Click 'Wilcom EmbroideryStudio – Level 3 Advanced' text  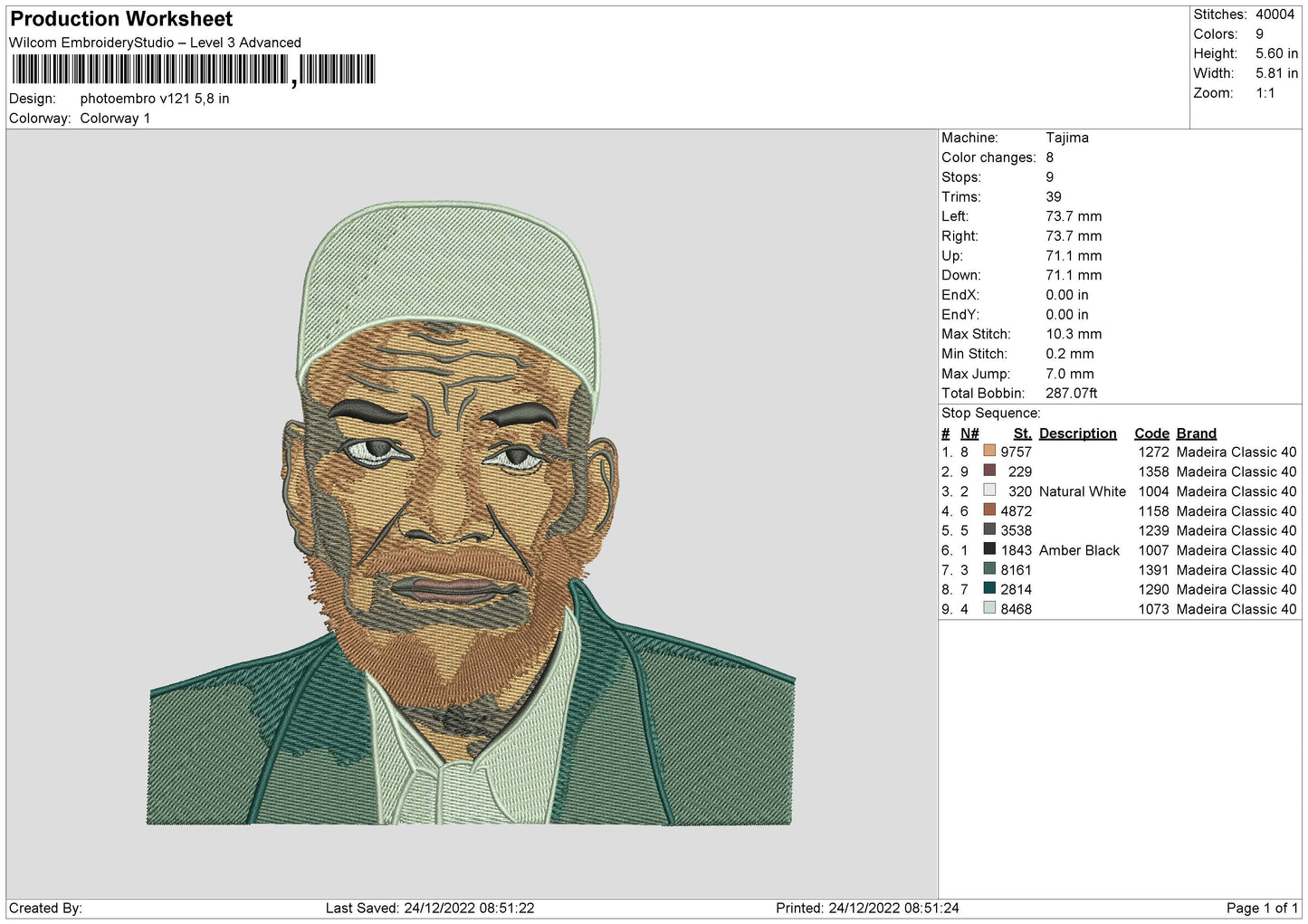click(x=155, y=43)
